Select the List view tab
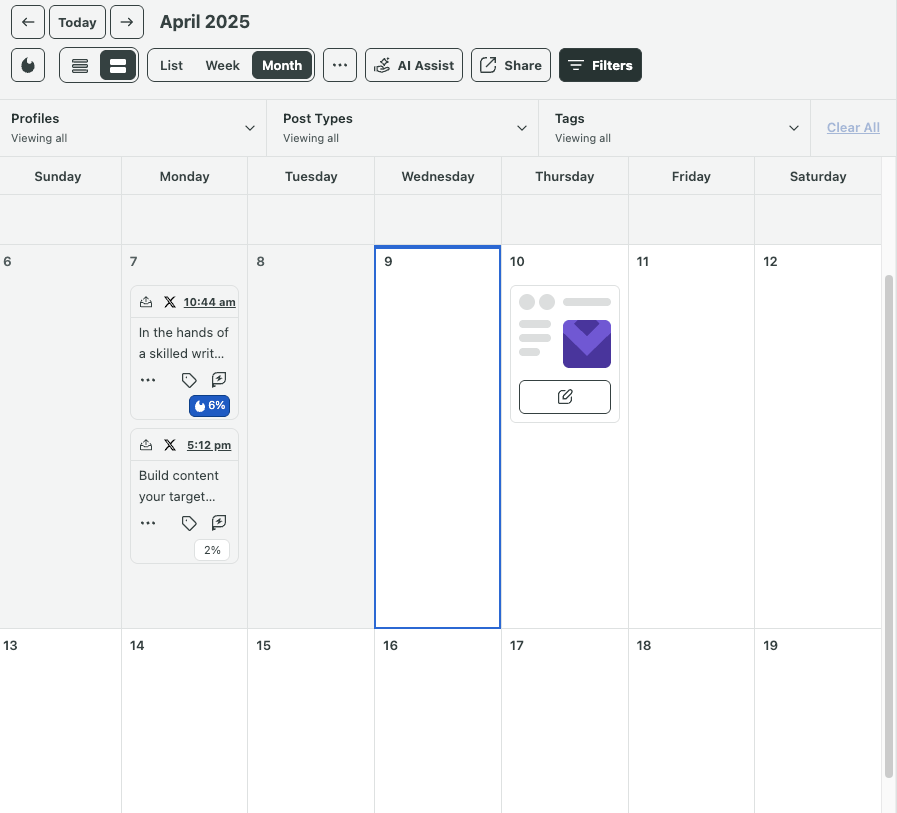897x813 pixels. point(170,65)
